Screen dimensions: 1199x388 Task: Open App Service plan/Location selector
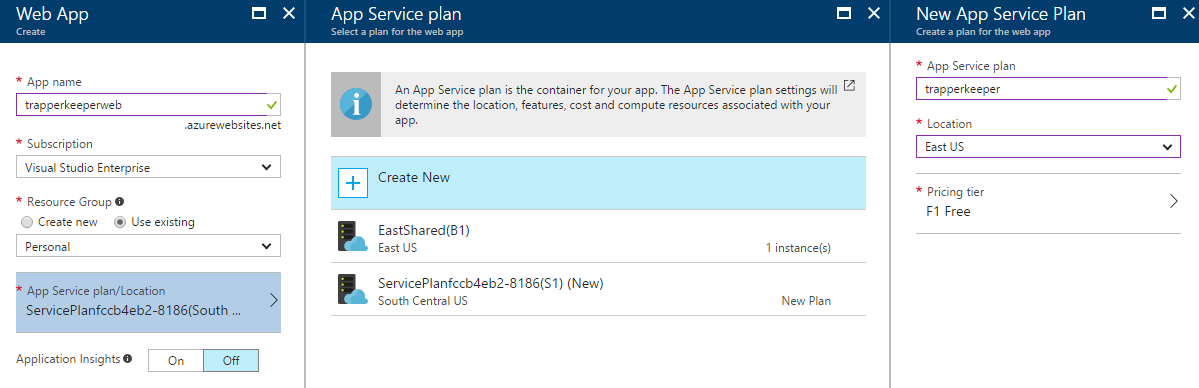[148, 302]
